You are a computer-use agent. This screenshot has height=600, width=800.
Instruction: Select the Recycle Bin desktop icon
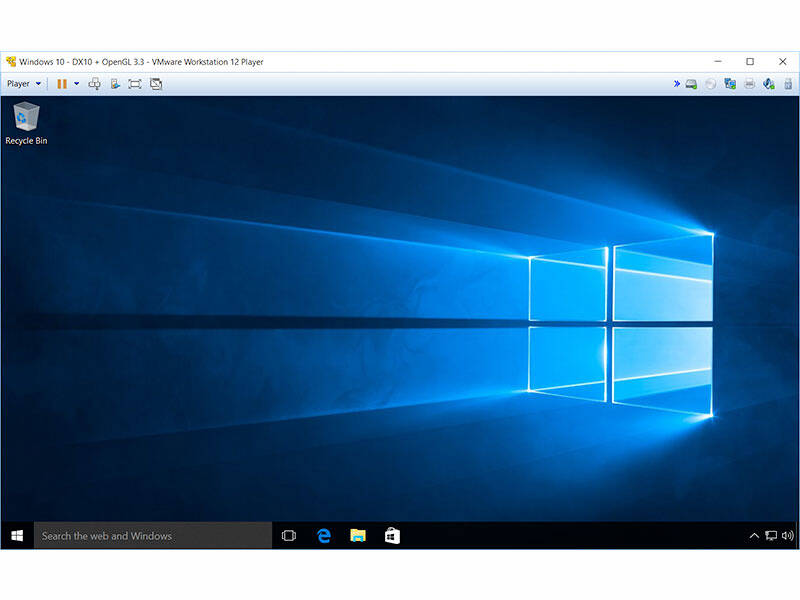[x=26, y=124]
